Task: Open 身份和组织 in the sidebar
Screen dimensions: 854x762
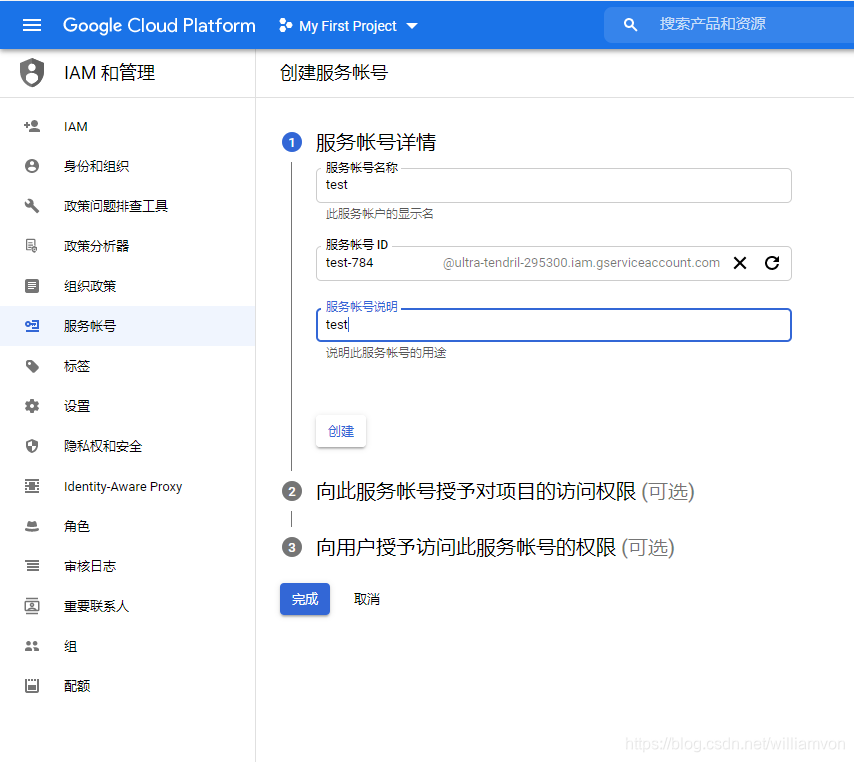Action: 127,166
